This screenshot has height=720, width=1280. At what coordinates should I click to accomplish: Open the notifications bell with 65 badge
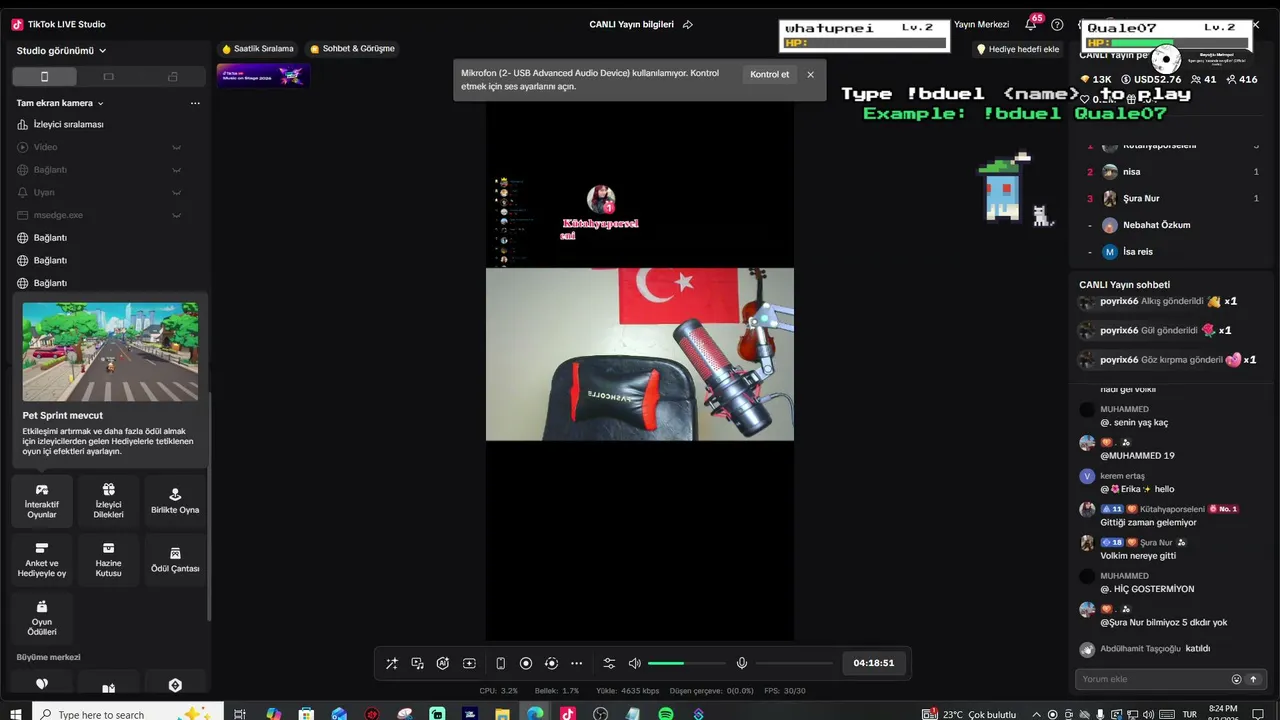coord(1031,24)
